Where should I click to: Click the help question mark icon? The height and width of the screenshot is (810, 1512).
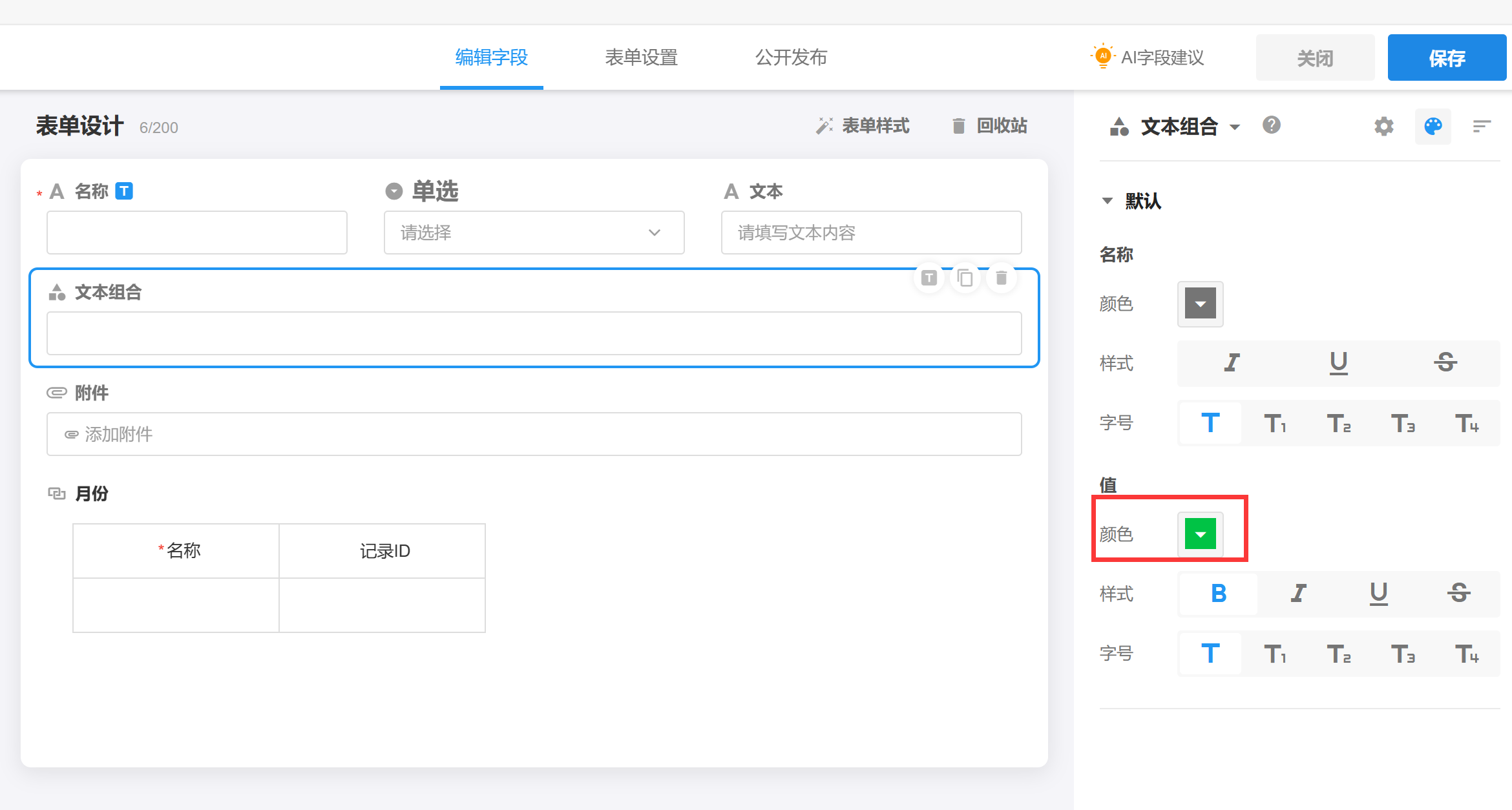1271,125
